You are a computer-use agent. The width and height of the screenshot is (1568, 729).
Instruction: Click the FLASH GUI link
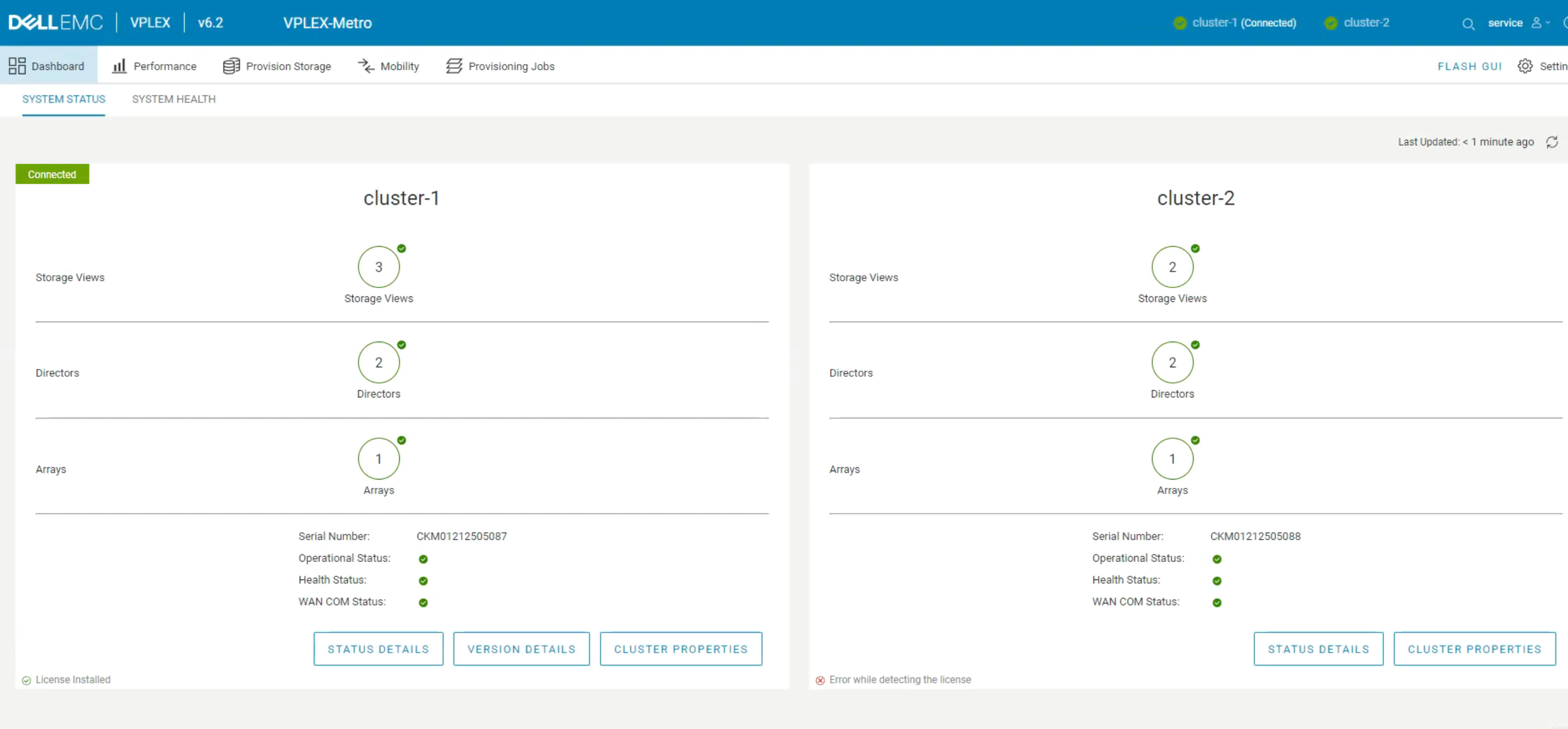1469,66
